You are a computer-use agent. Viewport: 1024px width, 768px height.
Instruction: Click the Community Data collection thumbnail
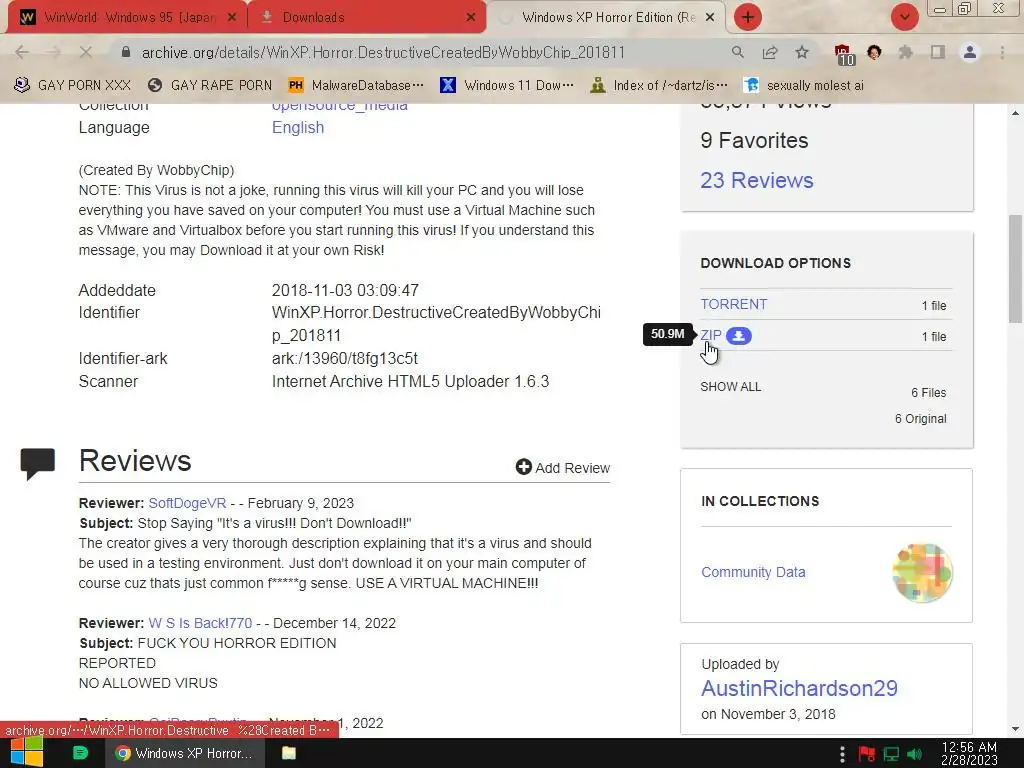tap(922, 573)
